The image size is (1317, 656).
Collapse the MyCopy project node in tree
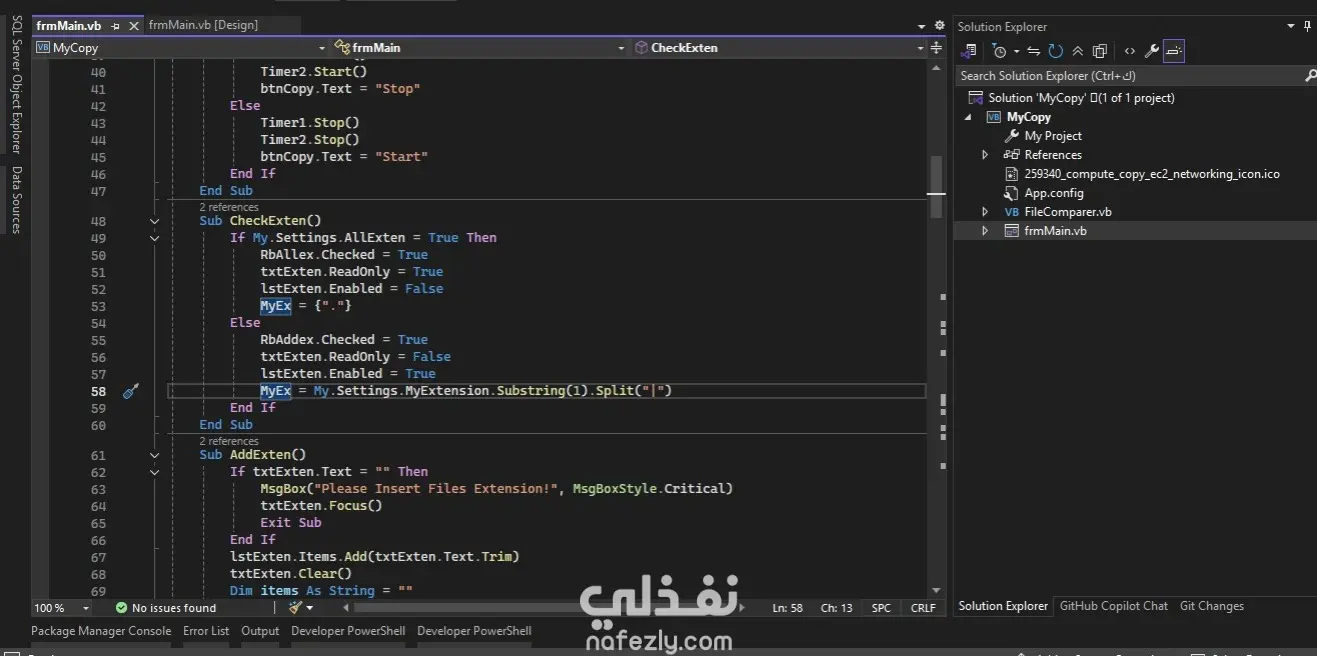pyautogui.click(x=968, y=117)
